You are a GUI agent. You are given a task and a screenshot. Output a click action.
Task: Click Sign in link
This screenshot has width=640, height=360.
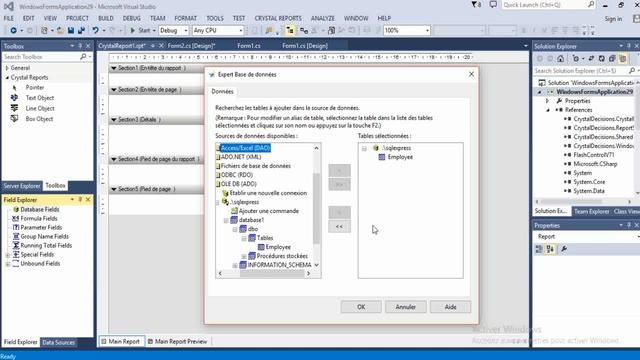613,19
